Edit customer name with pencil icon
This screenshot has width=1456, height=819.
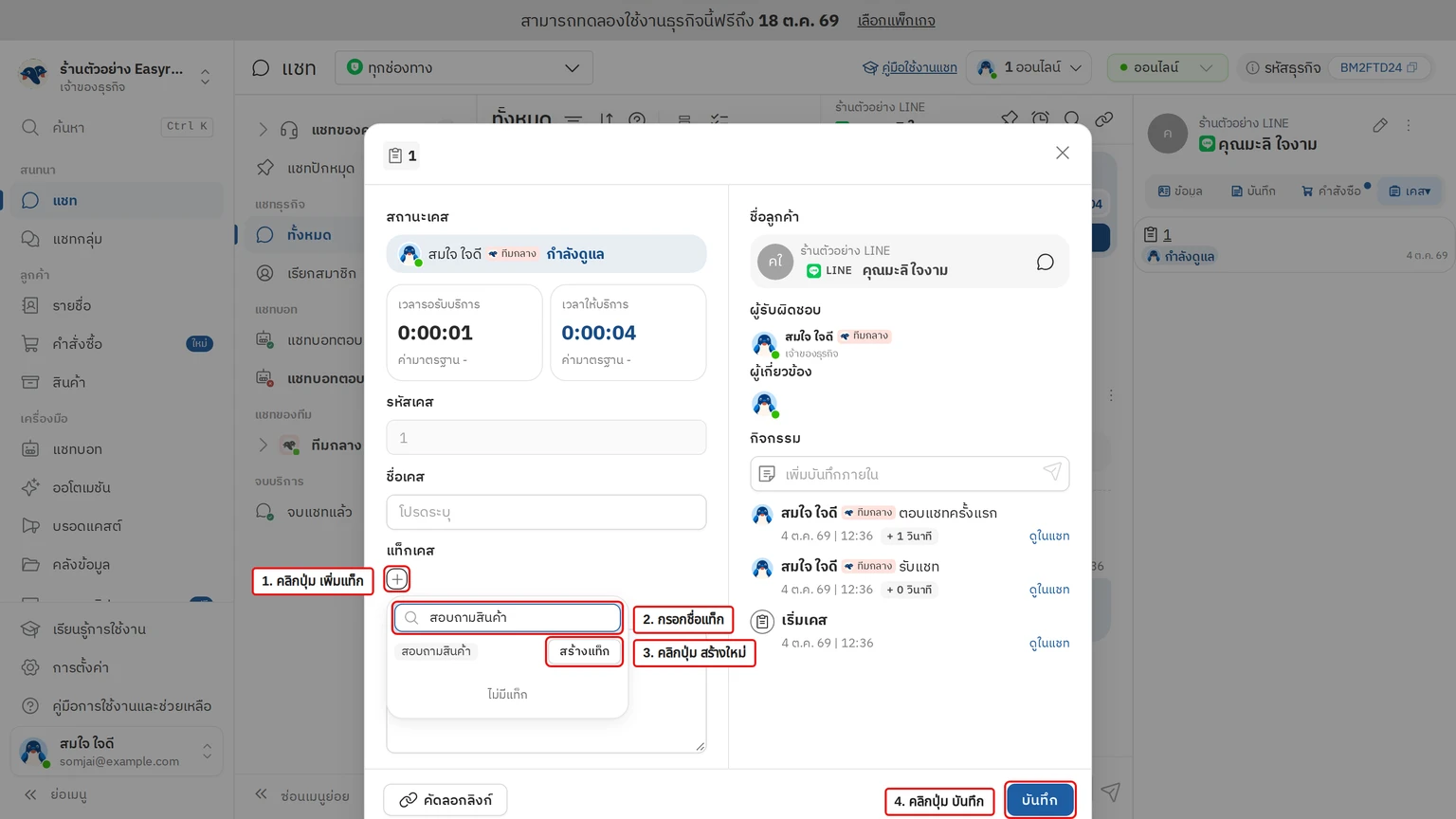pos(1380,125)
